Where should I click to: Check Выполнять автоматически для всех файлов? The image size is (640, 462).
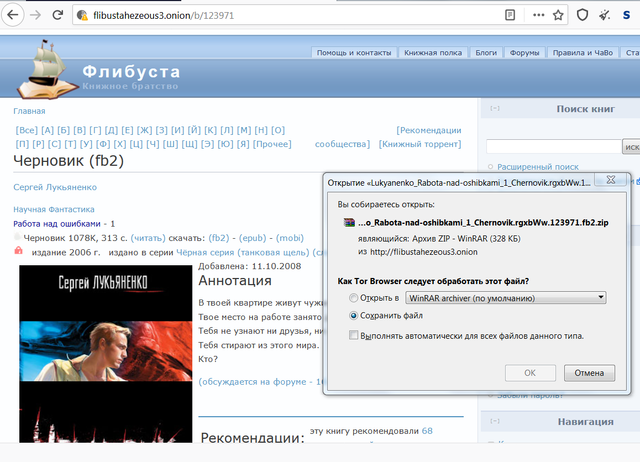coord(353,335)
